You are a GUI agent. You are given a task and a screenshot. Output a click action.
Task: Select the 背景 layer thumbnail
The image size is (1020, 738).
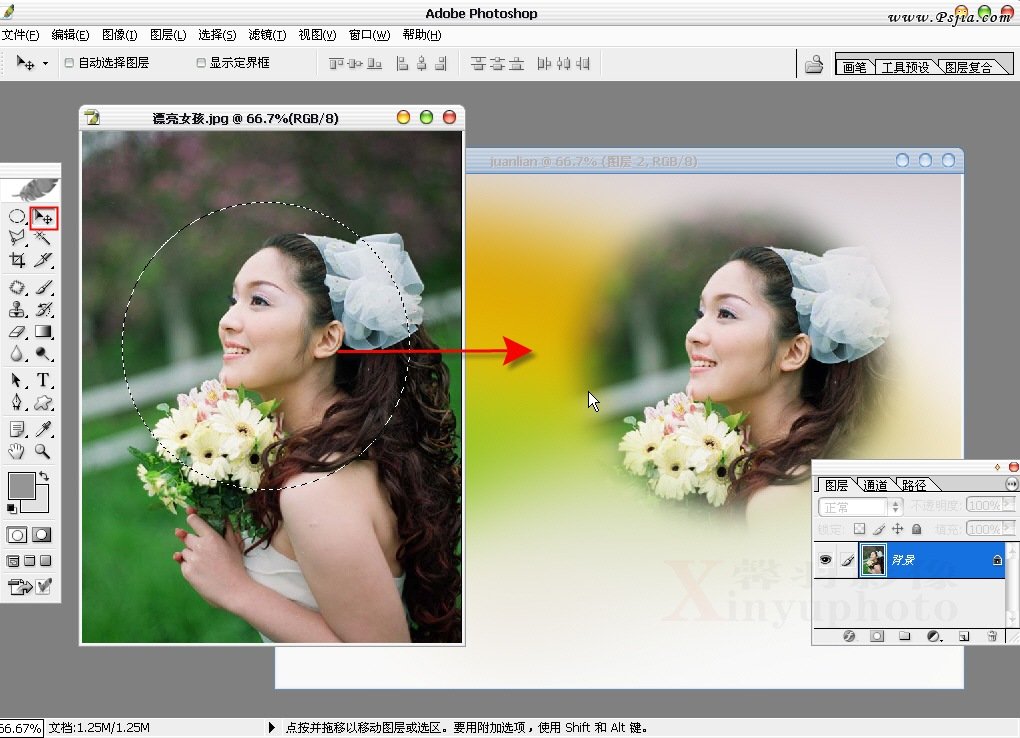(x=873, y=561)
